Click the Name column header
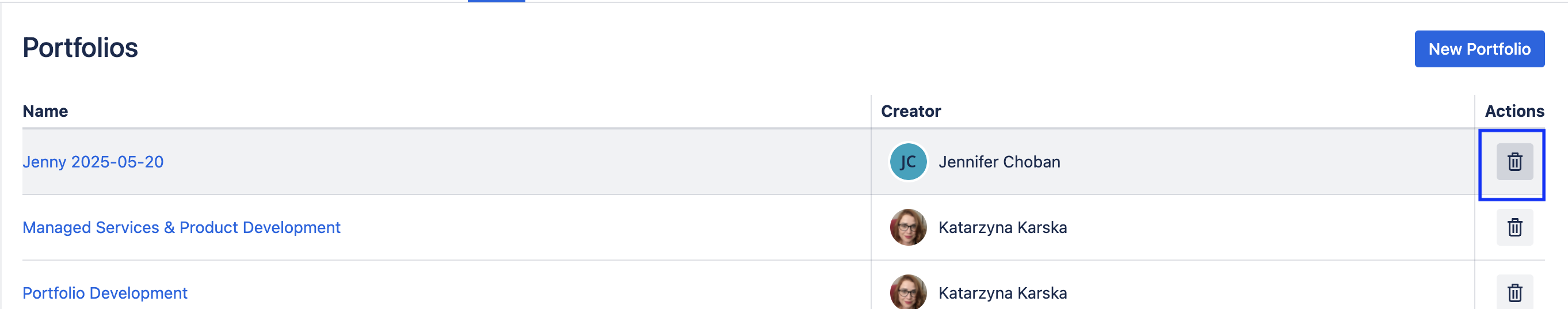Image resolution: width=1568 pixels, height=309 pixels. (x=45, y=111)
